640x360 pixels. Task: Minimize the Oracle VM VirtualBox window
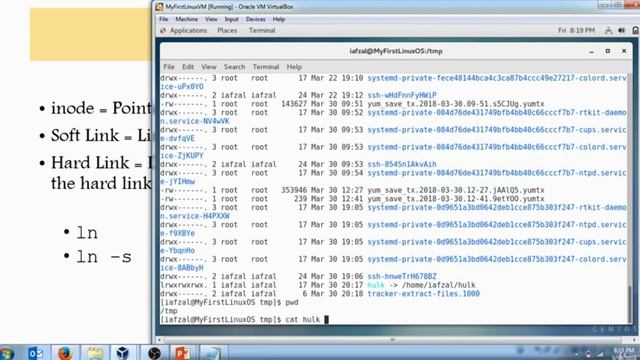click(605, 5)
